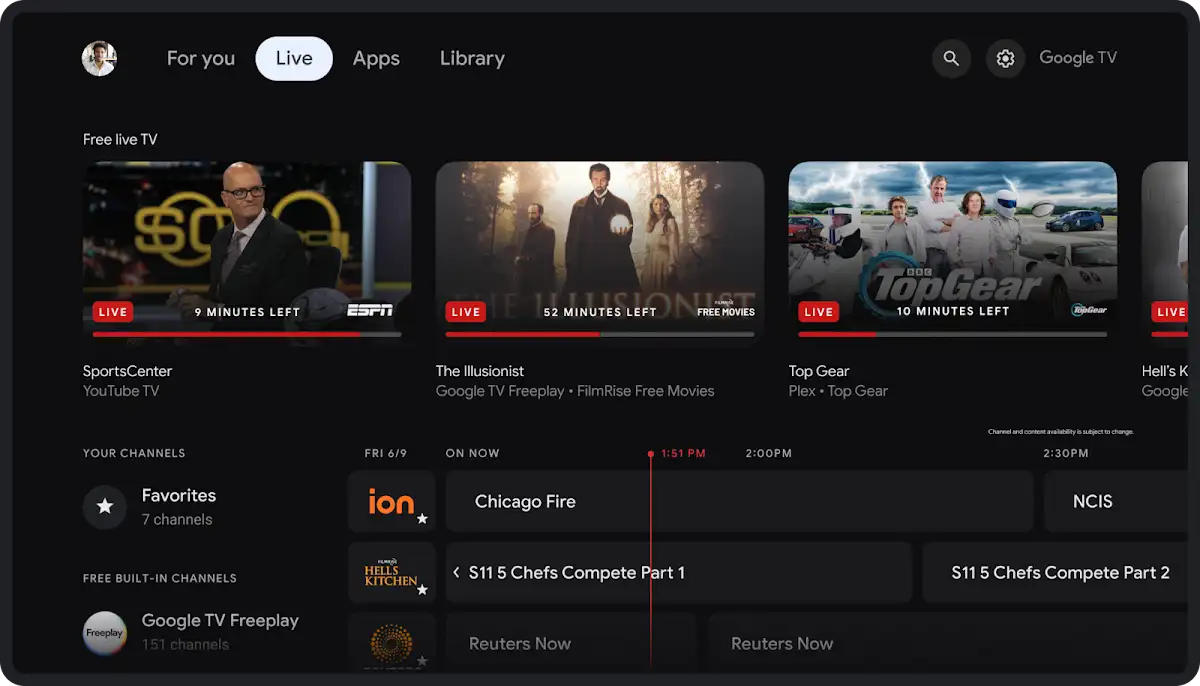Viewport: 1200px width, 686px height.
Task: Open the Apps tab
Action: pyautogui.click(x=376, y=58)
